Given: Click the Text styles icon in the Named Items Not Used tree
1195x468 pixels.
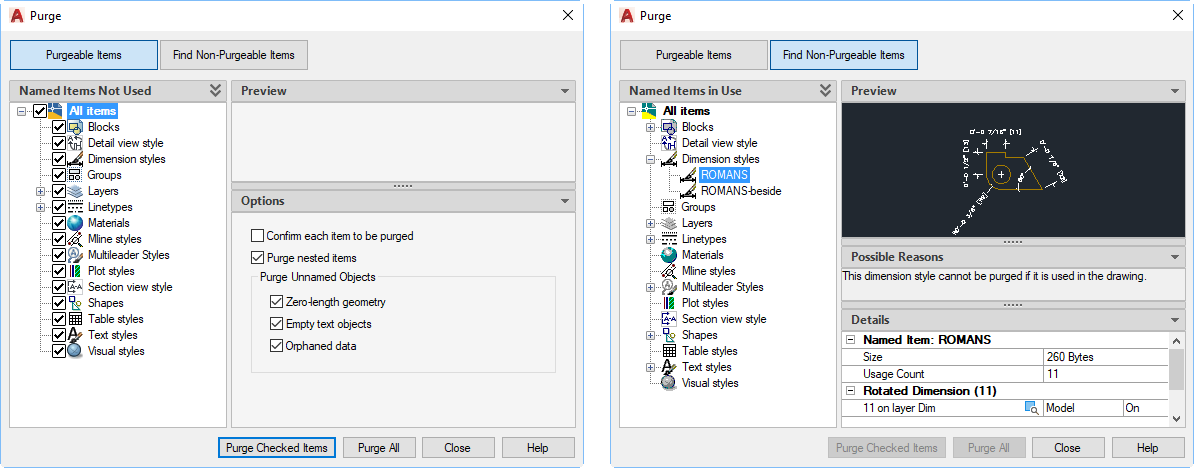Looking at the screenshot, I should (x=75, y=335).
